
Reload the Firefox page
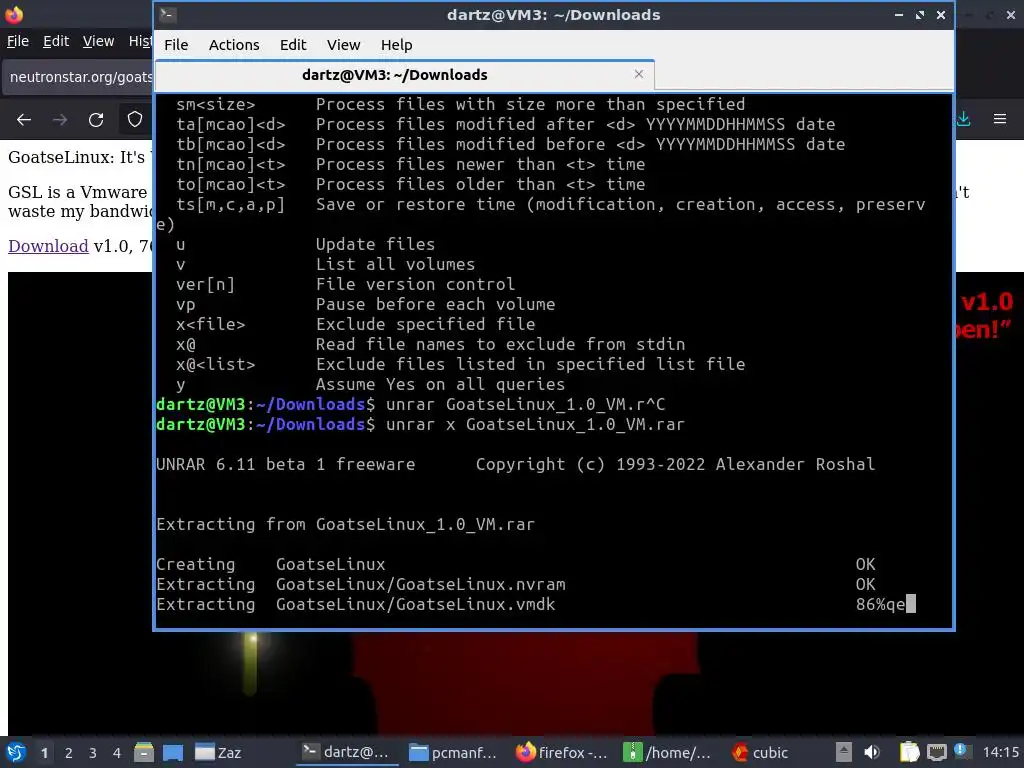point(96,120)
